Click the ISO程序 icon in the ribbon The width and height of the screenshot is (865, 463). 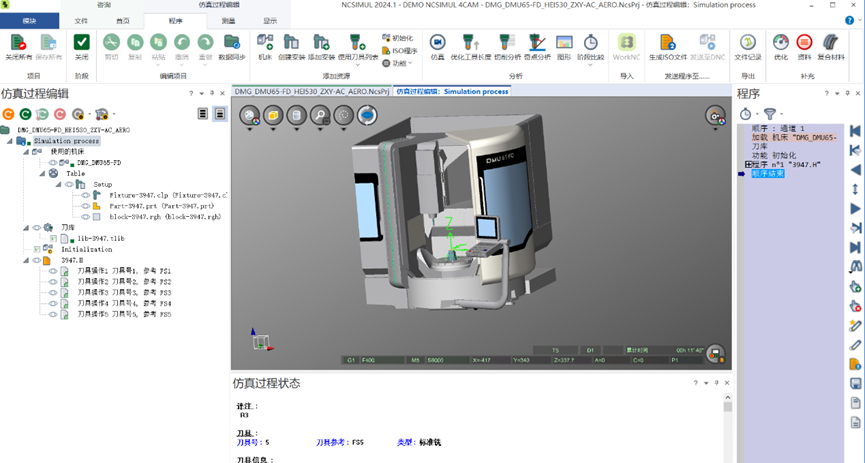400,51
